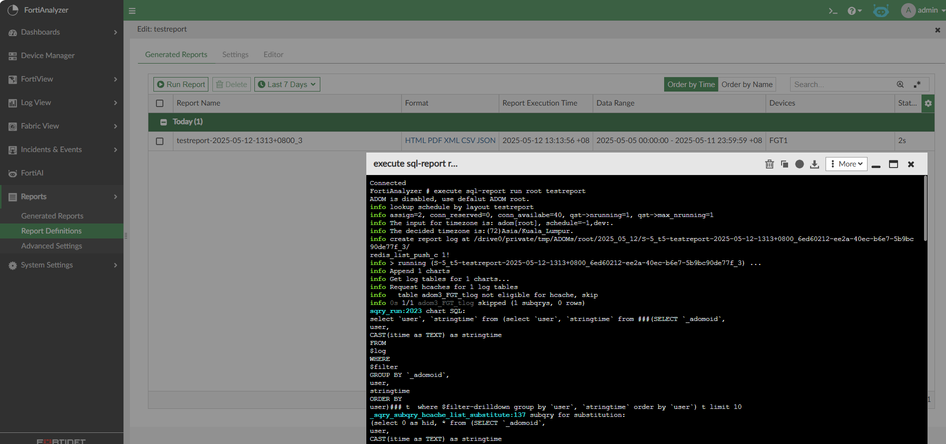This screenshot has height=444, width=946.
Task: Switch to Order by Name
Action: coord(747,85)
